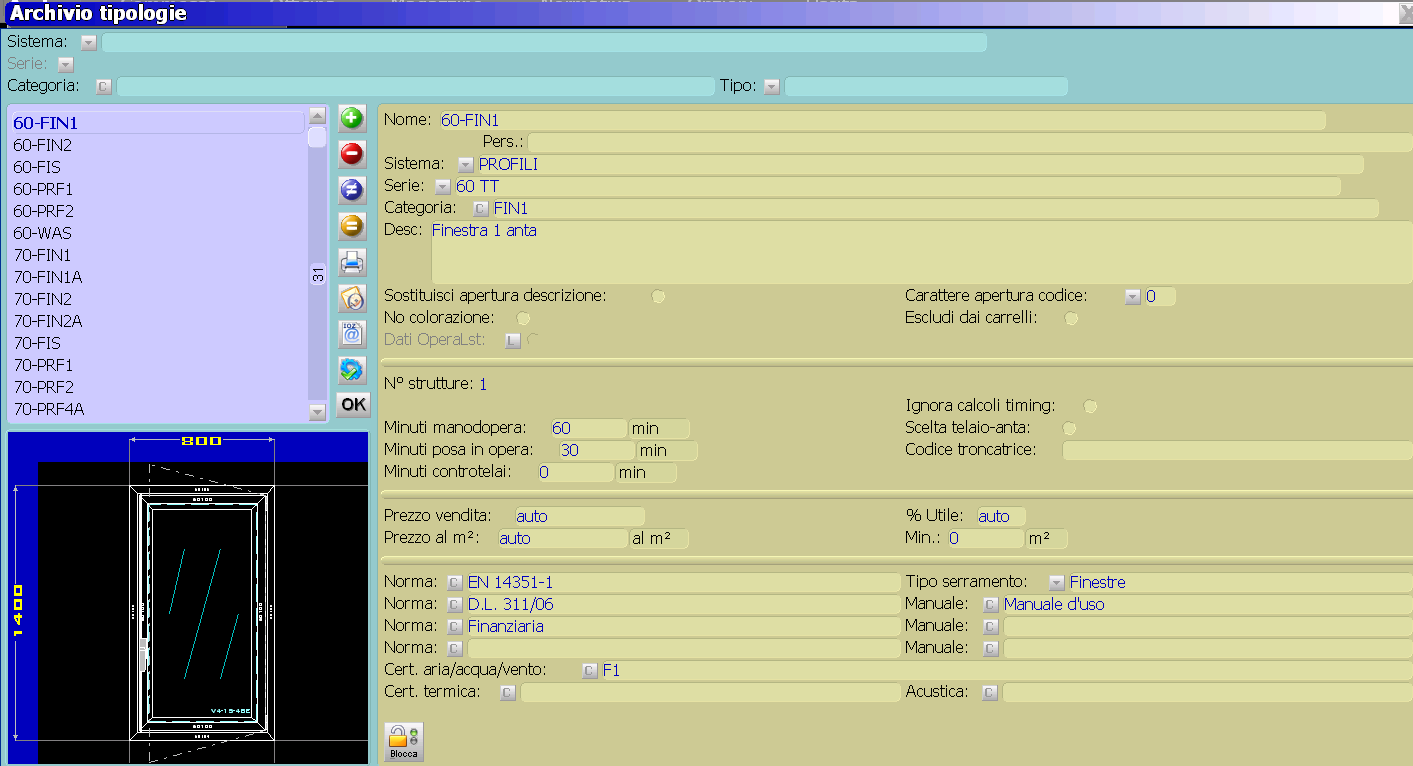The width and height of the screenshot is (1413, 766).
Task: Click the Minuti manodopera value field
Action: [x=588, y=429]
